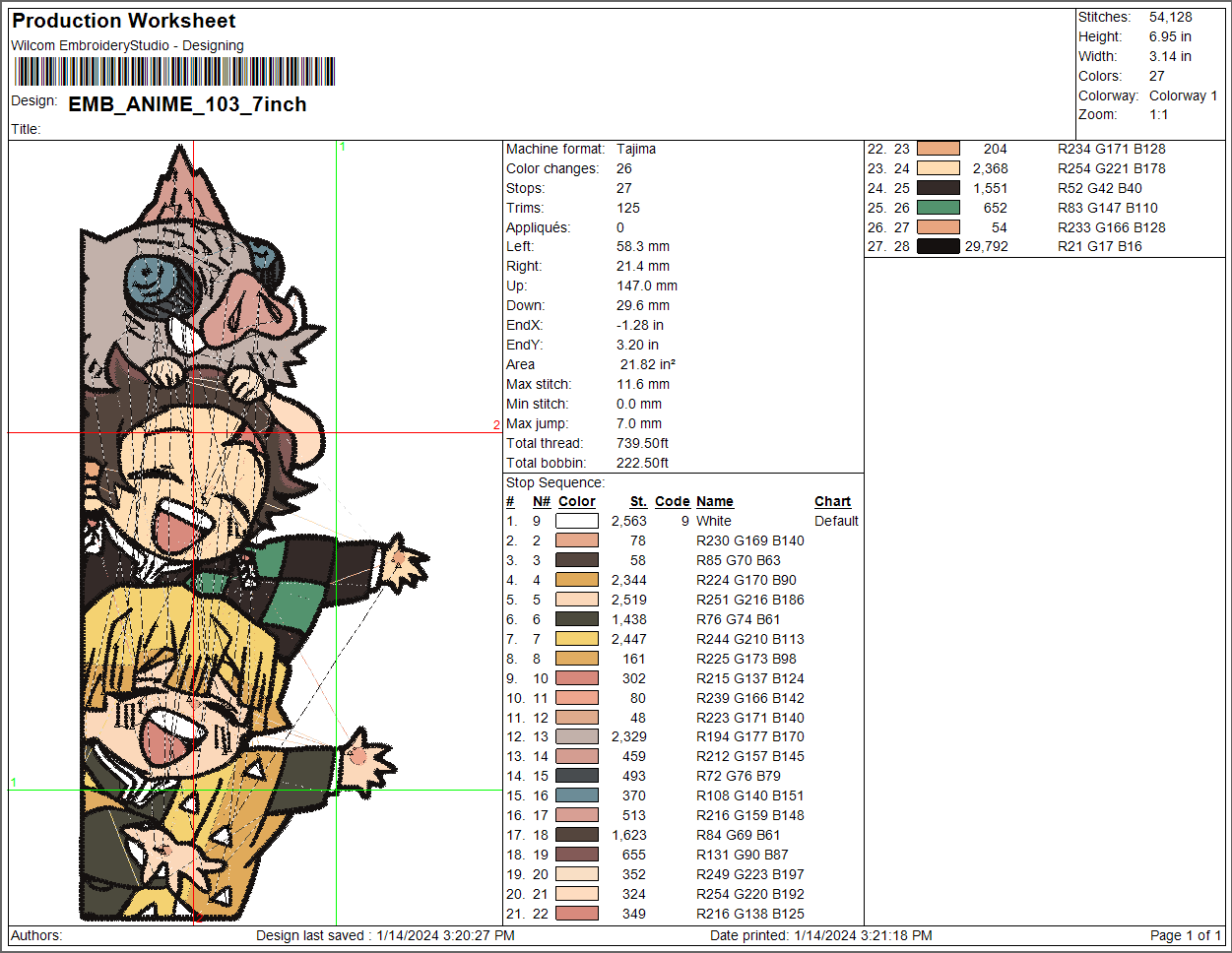
Task: Click the color name R216 G138 B125
Action: point(750,914)
